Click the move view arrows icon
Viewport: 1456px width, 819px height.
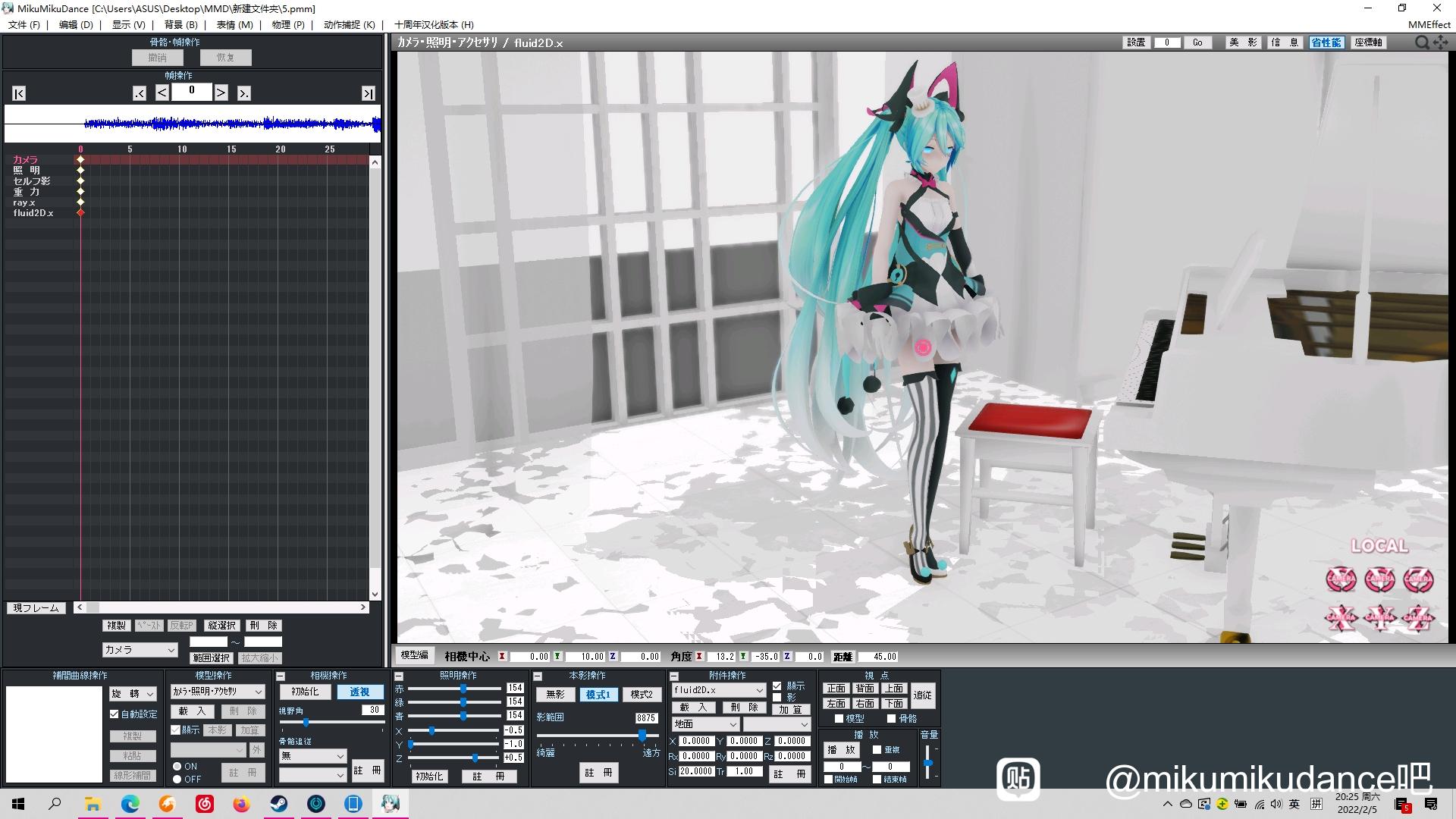1440,42
